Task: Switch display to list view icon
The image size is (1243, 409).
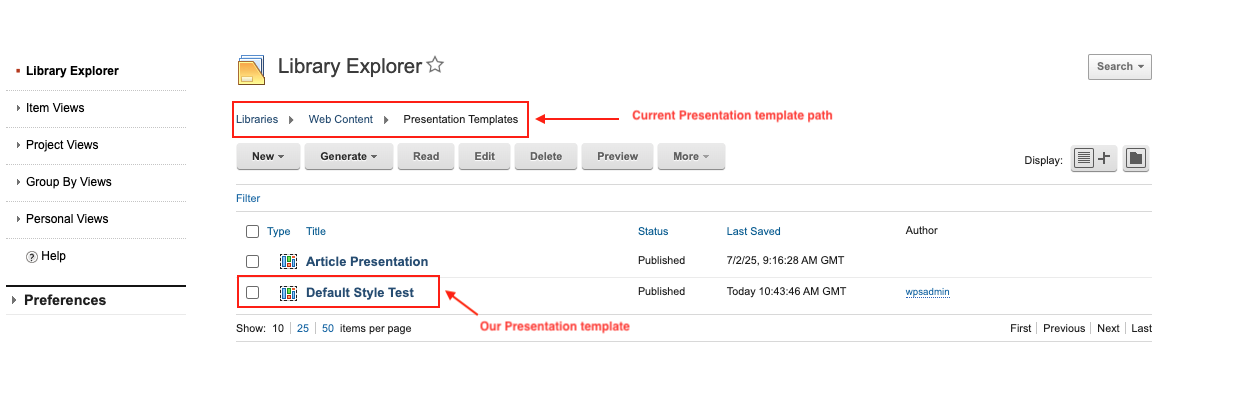Action: [1084, 158]
